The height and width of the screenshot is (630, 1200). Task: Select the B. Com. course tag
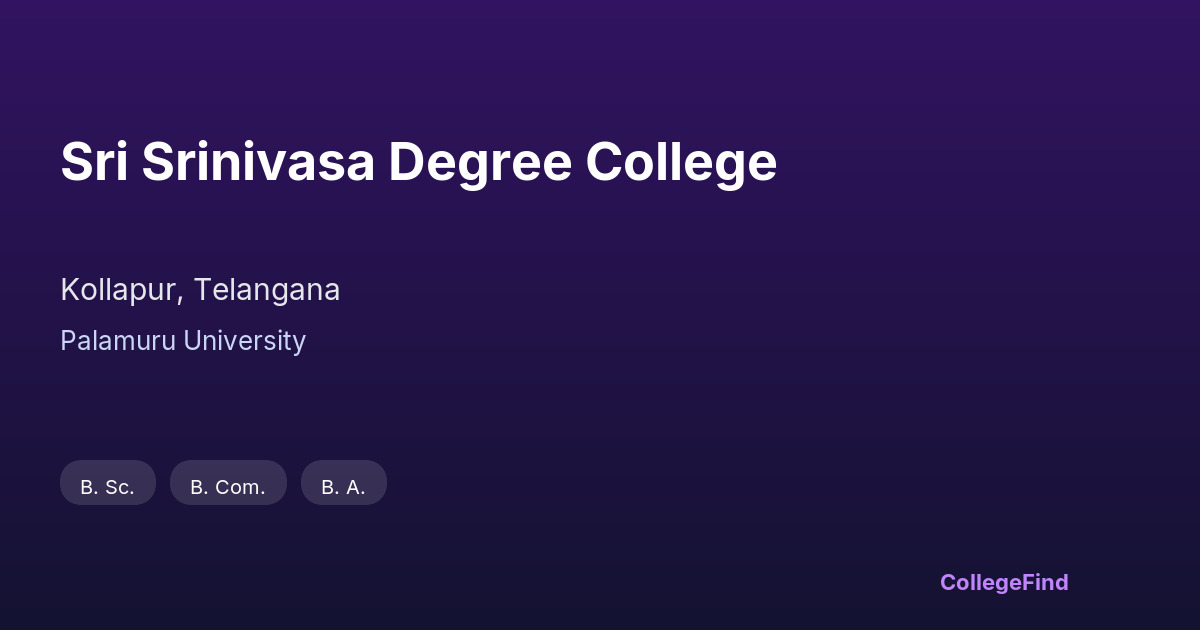click(228, 485)
